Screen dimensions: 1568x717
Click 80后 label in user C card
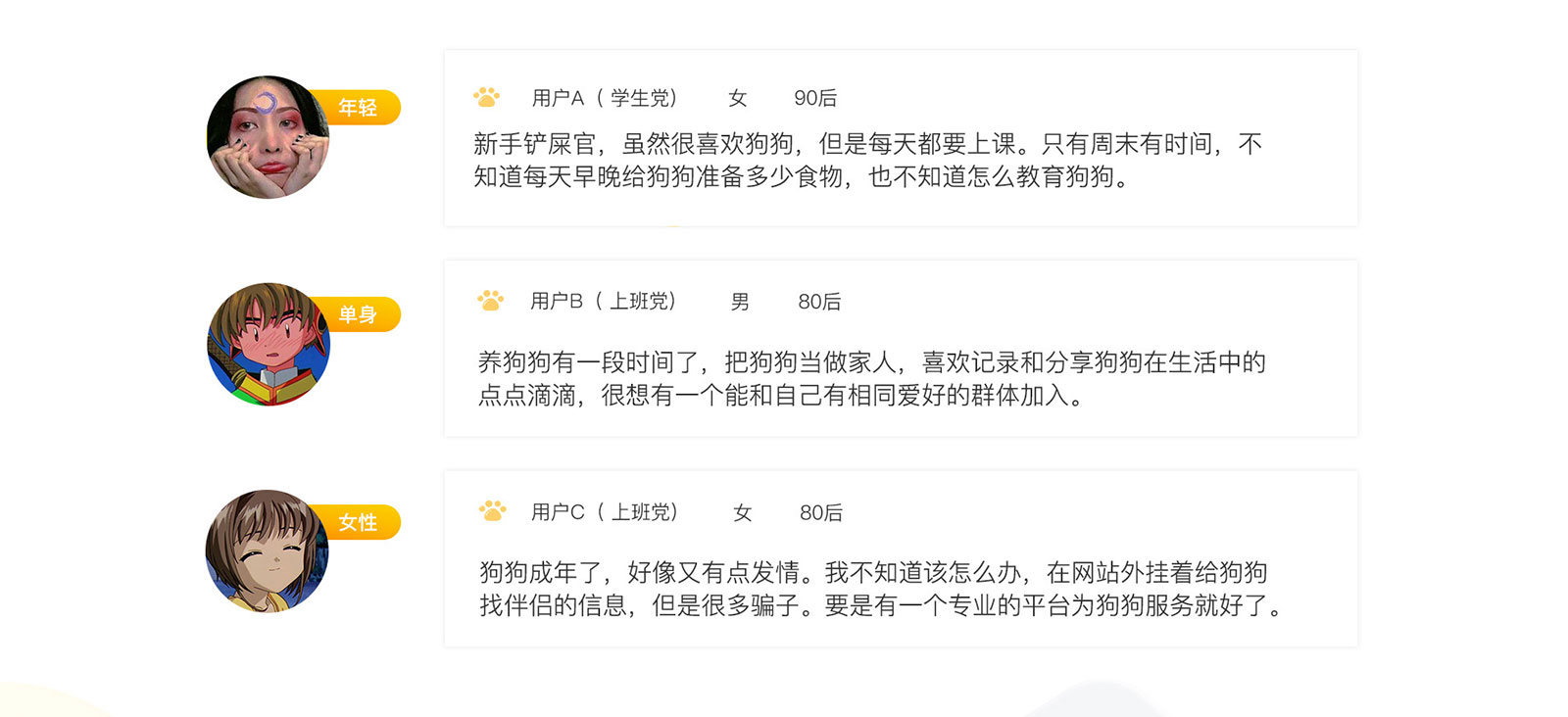pyautogui.click(x=821, y=512)
